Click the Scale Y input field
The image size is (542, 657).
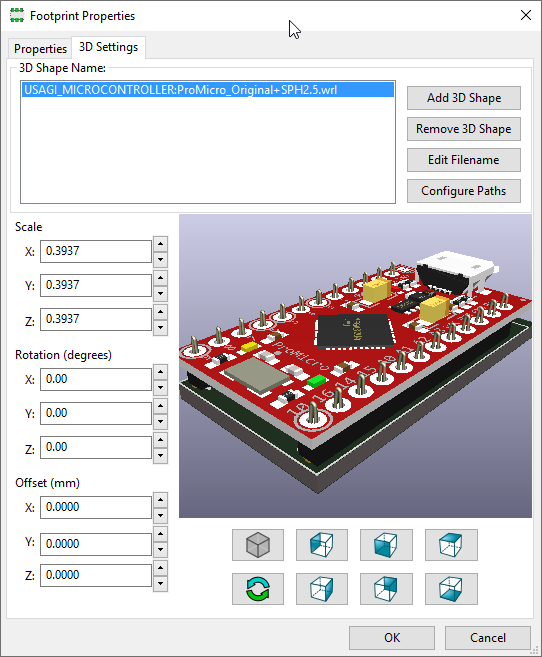(x=95, y=285)
